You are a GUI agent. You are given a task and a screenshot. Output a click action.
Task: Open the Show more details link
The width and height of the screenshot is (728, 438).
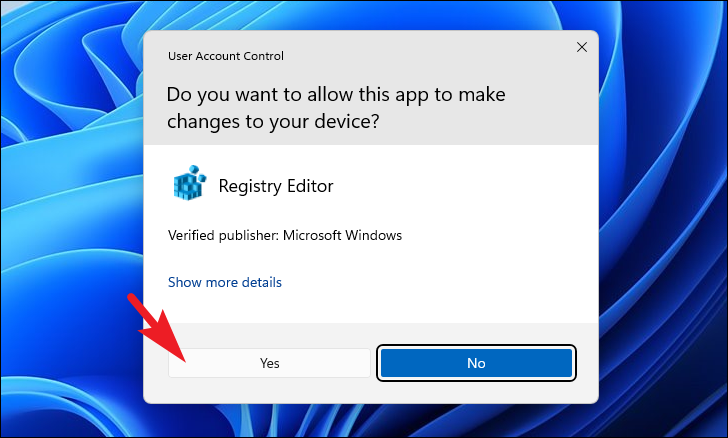coord(225,282)
